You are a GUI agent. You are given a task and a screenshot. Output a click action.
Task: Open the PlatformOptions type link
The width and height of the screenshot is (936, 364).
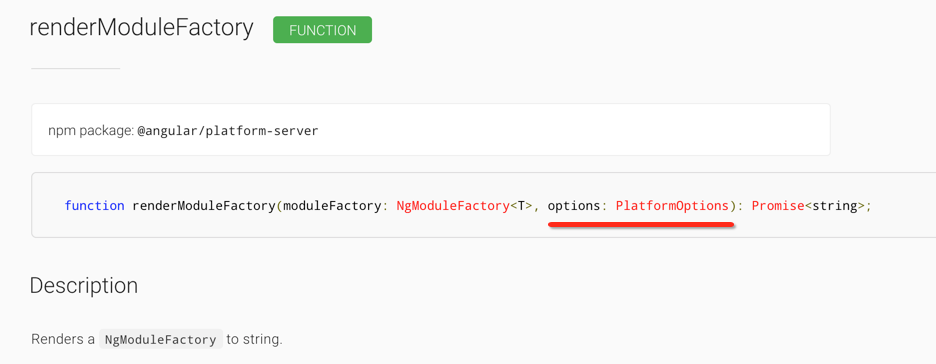point(672,206)
